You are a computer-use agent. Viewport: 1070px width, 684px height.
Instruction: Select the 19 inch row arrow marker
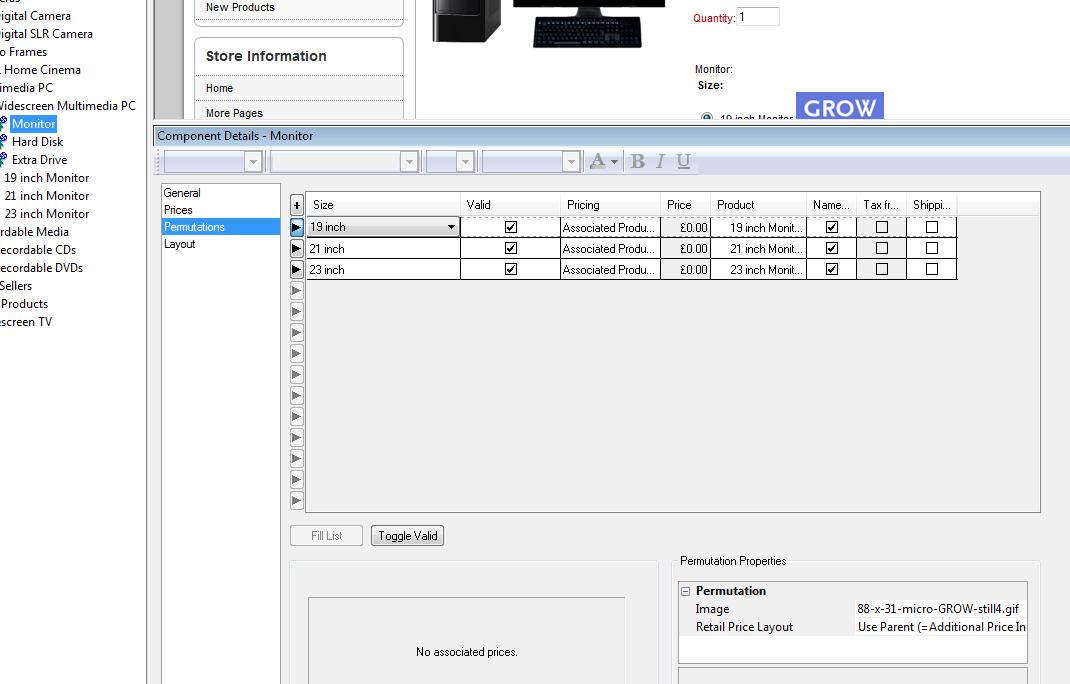(297, 228)
